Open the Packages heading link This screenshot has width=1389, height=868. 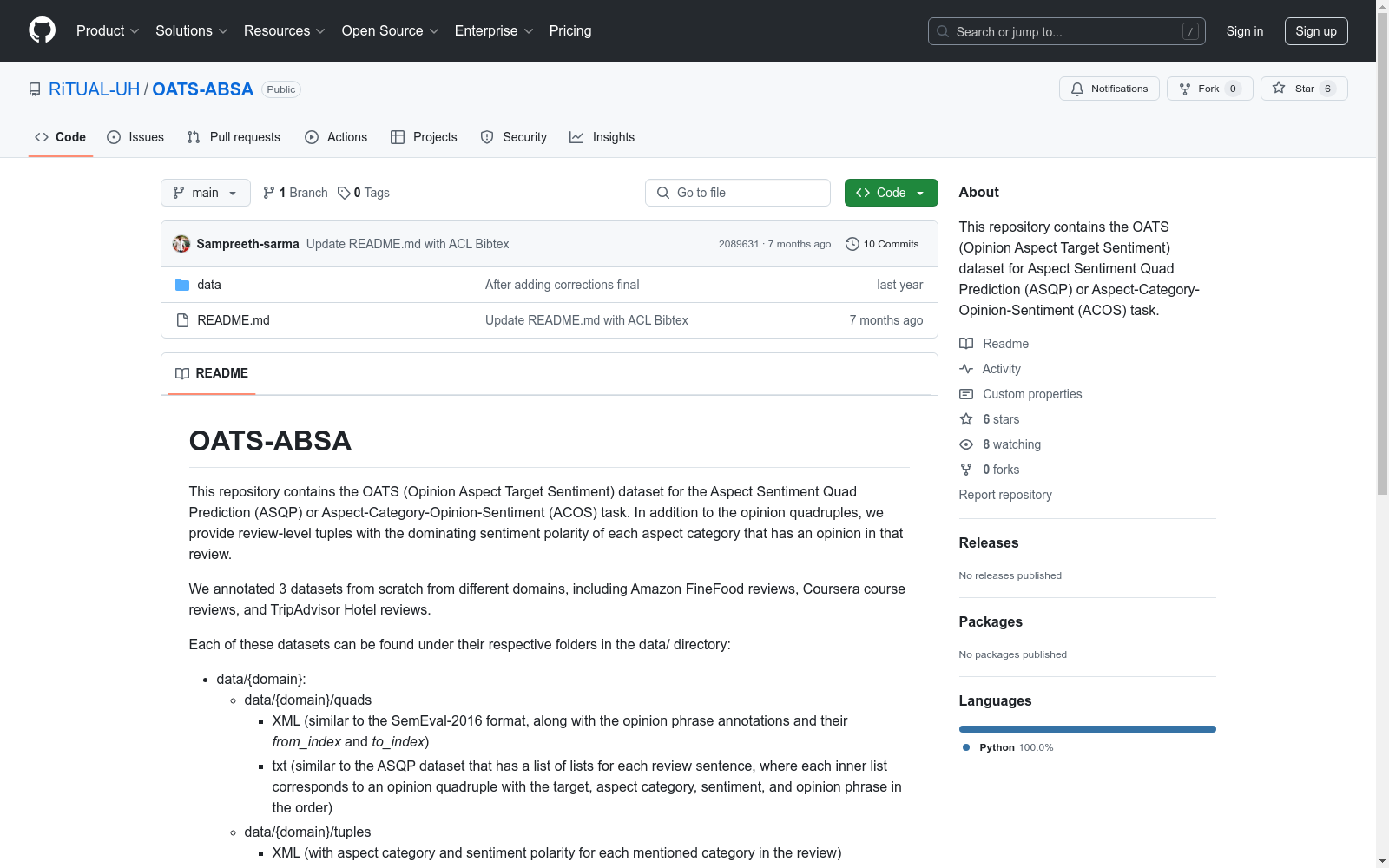[991, 621]
